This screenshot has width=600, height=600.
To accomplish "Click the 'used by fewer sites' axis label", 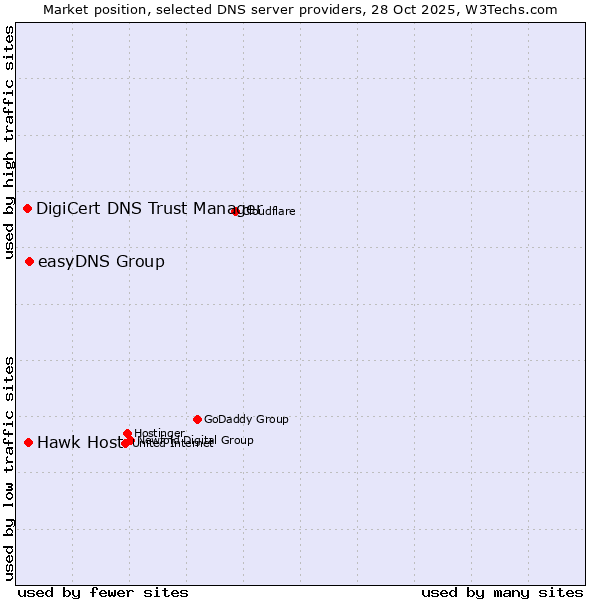I will coord(103,592).
